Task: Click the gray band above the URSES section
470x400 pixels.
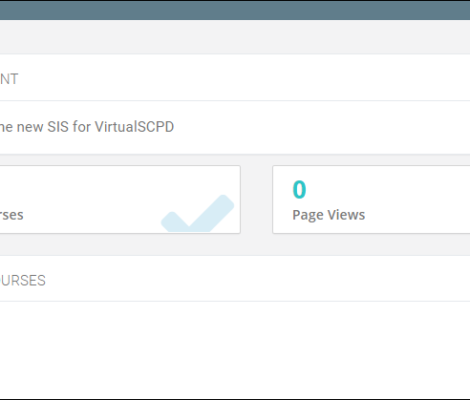Action: click(x=235, y=245)
